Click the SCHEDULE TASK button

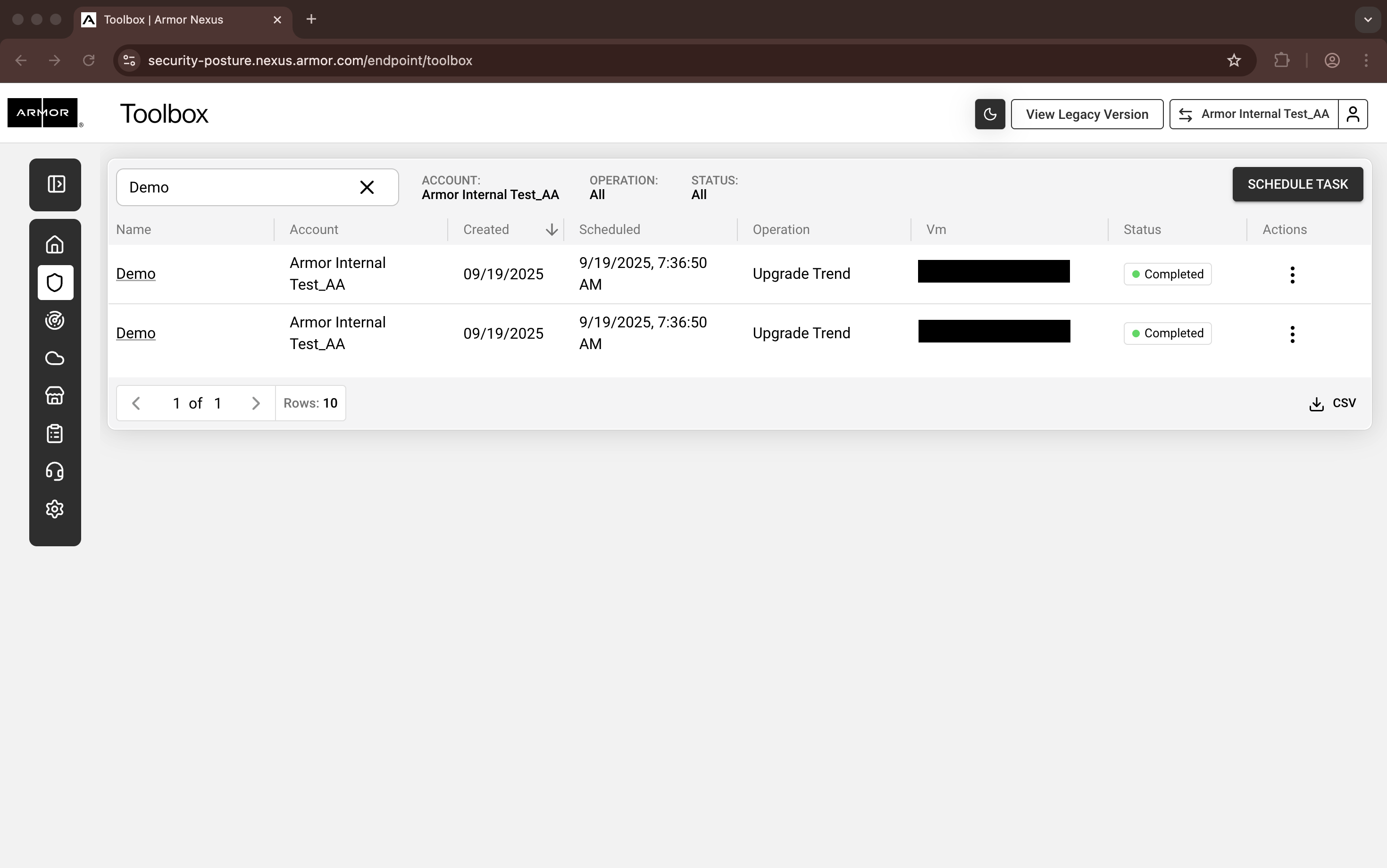pyautogui.click(x=1297, y=184)
